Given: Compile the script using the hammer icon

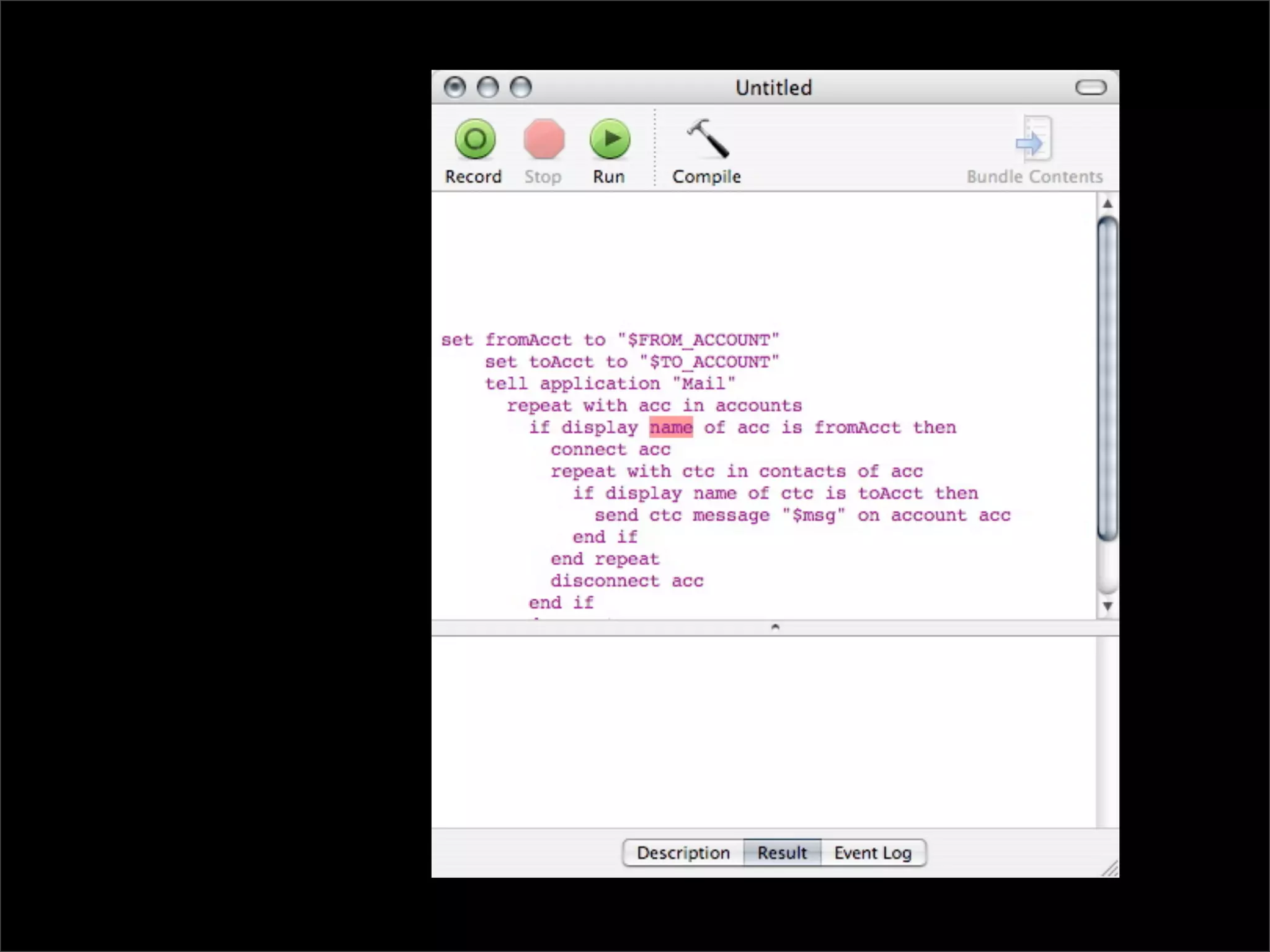Looking at the screenshot, I should pos(708,138).
